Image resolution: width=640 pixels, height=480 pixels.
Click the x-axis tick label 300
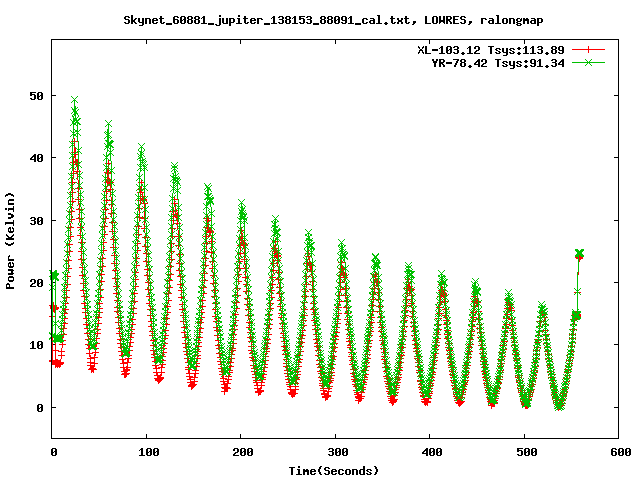tap(338, 452)
